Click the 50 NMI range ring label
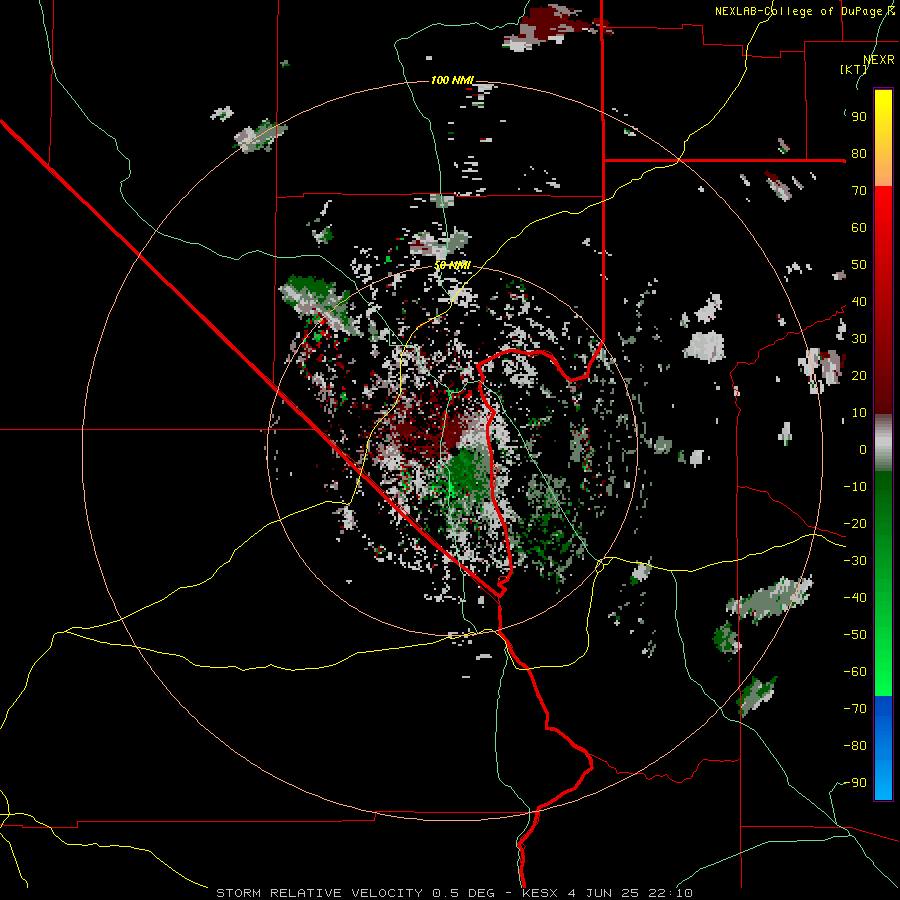900x900 pixels. click(x=452, y=265)
